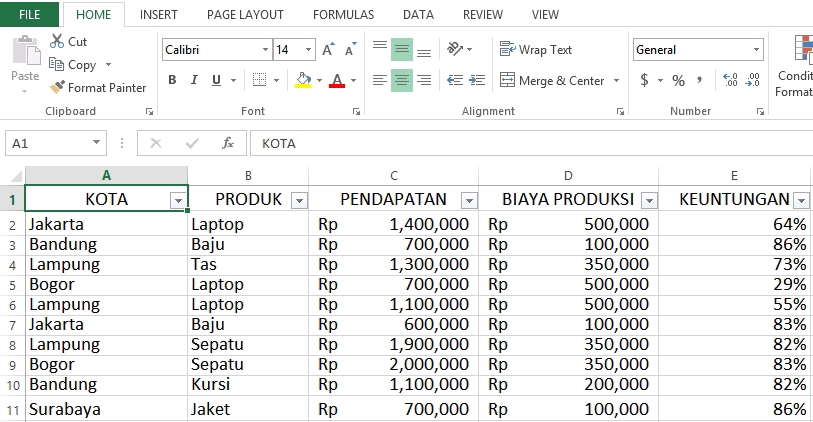Screen dimensions: 813x422
Task: Open Clipboard dialog launcher
Action: (x=149, y=111)
